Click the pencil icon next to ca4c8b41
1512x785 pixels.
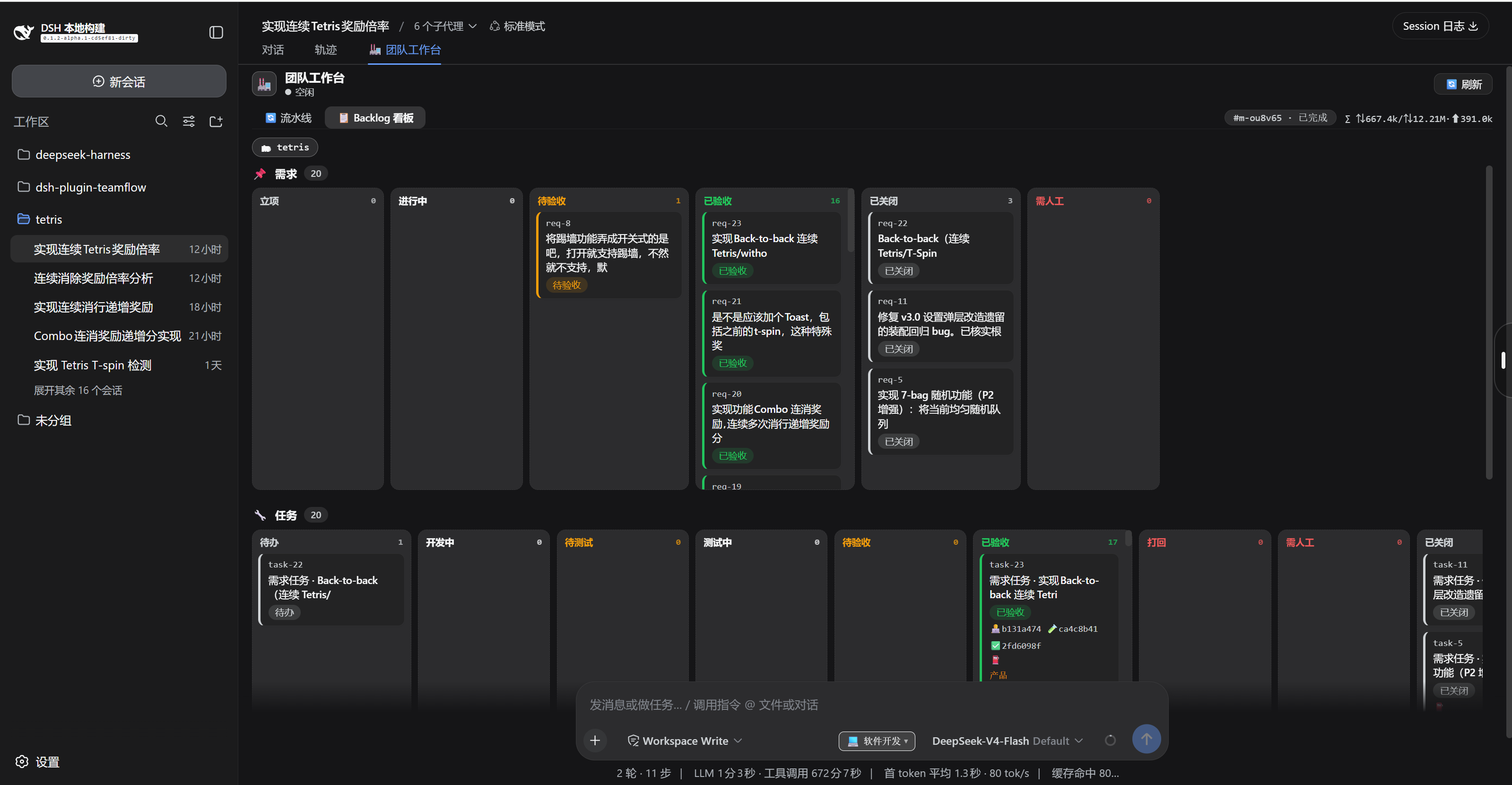coord(1052,629)
